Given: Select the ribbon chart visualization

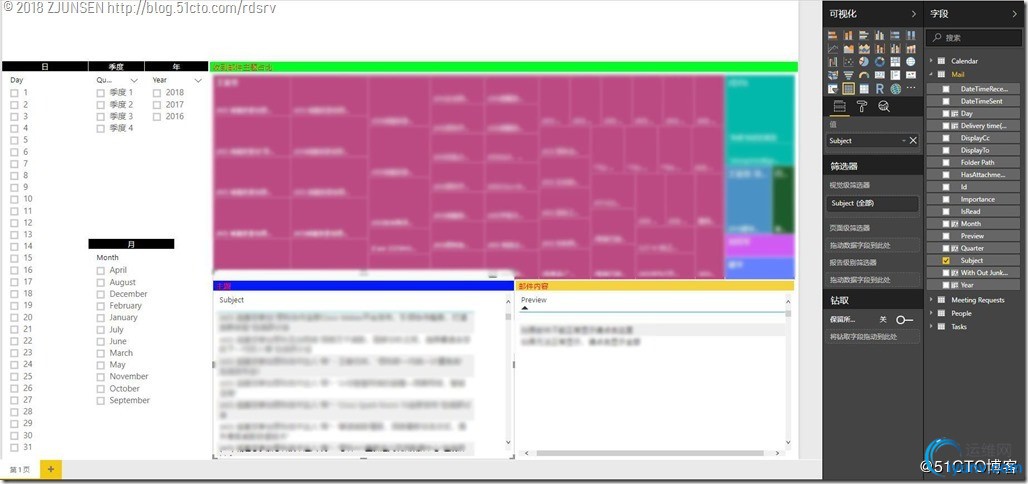Looking at the screenshot, I should (x=911, y=49).
